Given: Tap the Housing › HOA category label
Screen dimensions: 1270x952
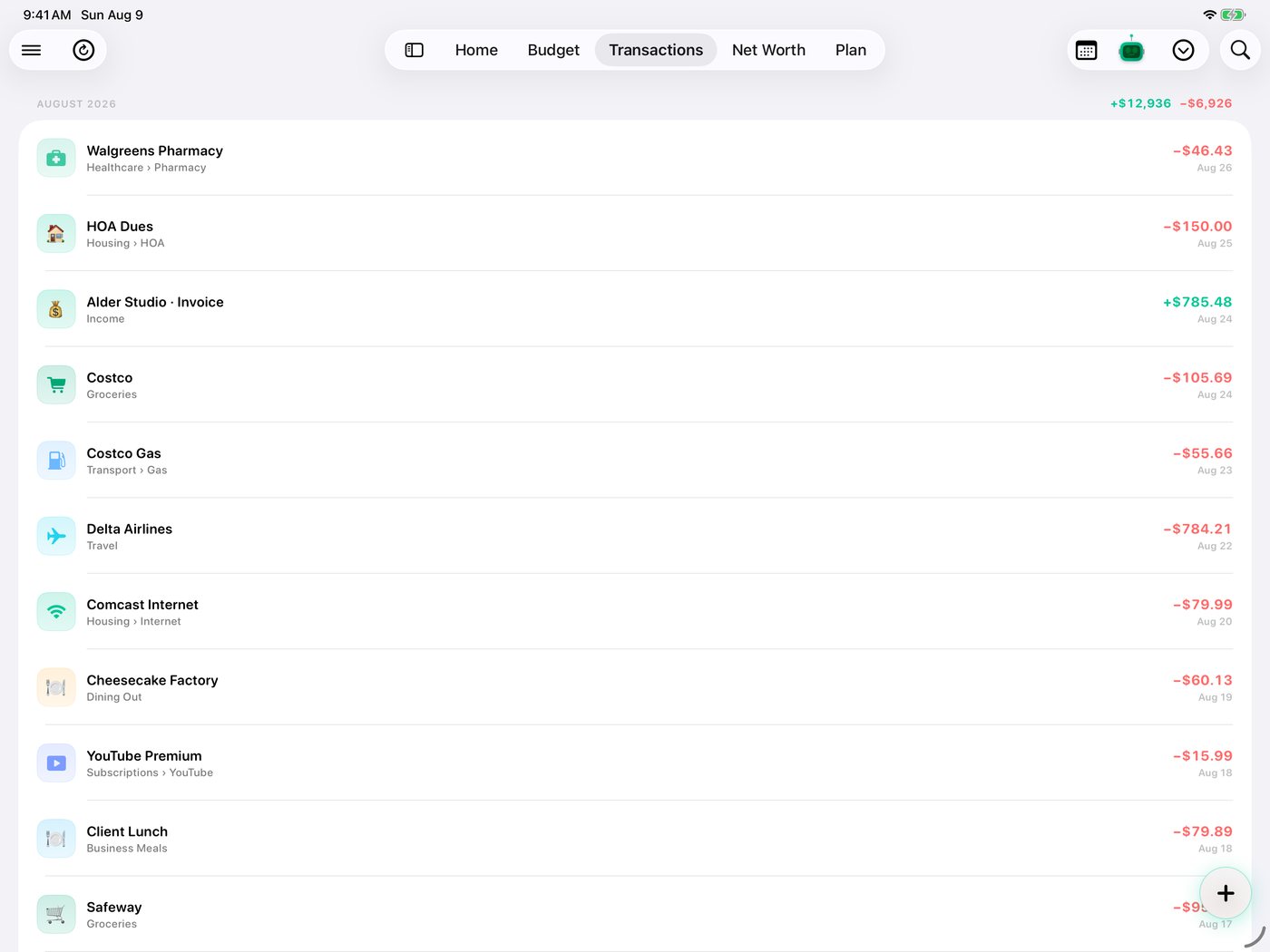Looking at the screenshot, I should 125,243.
